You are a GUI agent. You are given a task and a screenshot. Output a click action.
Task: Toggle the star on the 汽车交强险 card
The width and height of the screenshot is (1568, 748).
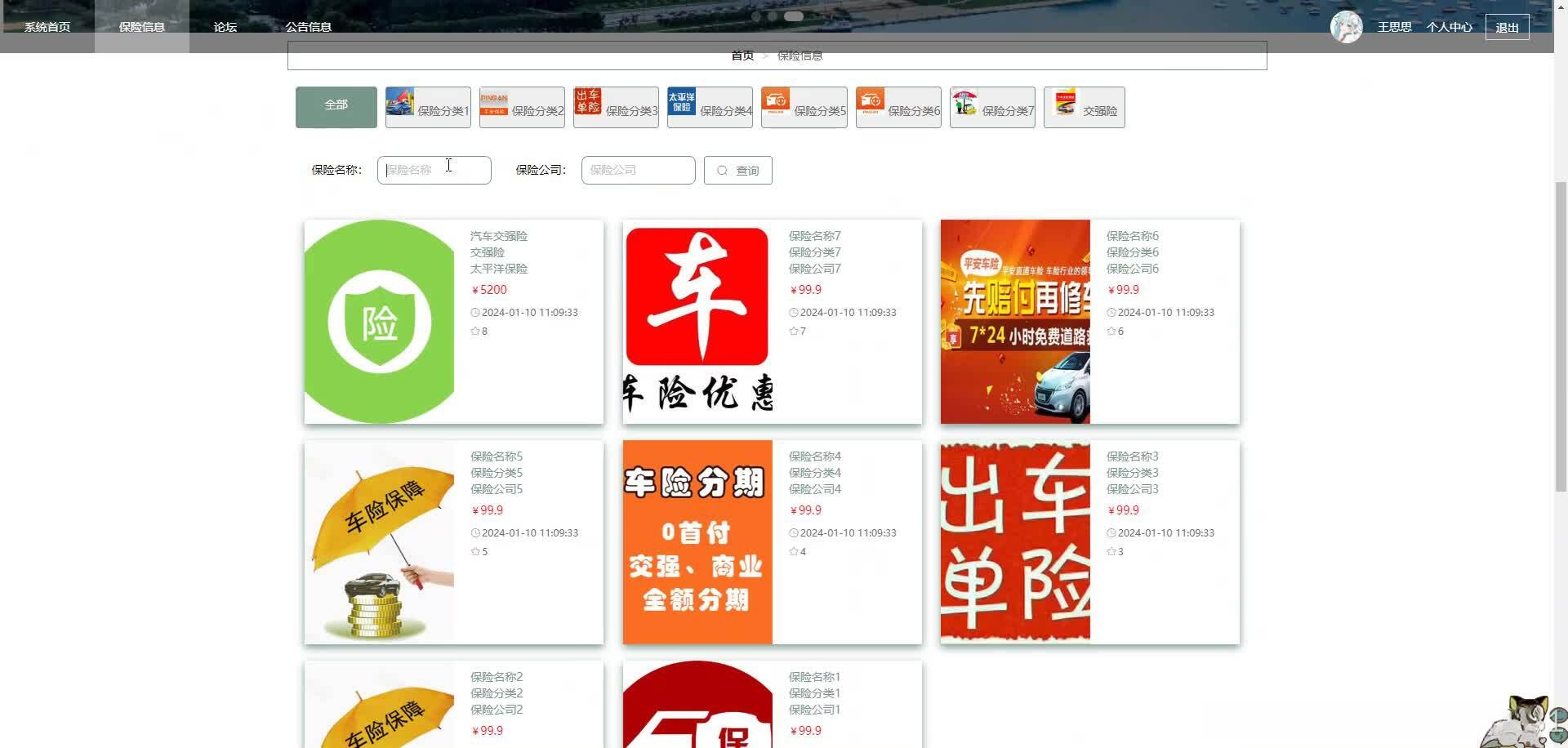pos(474,331)
